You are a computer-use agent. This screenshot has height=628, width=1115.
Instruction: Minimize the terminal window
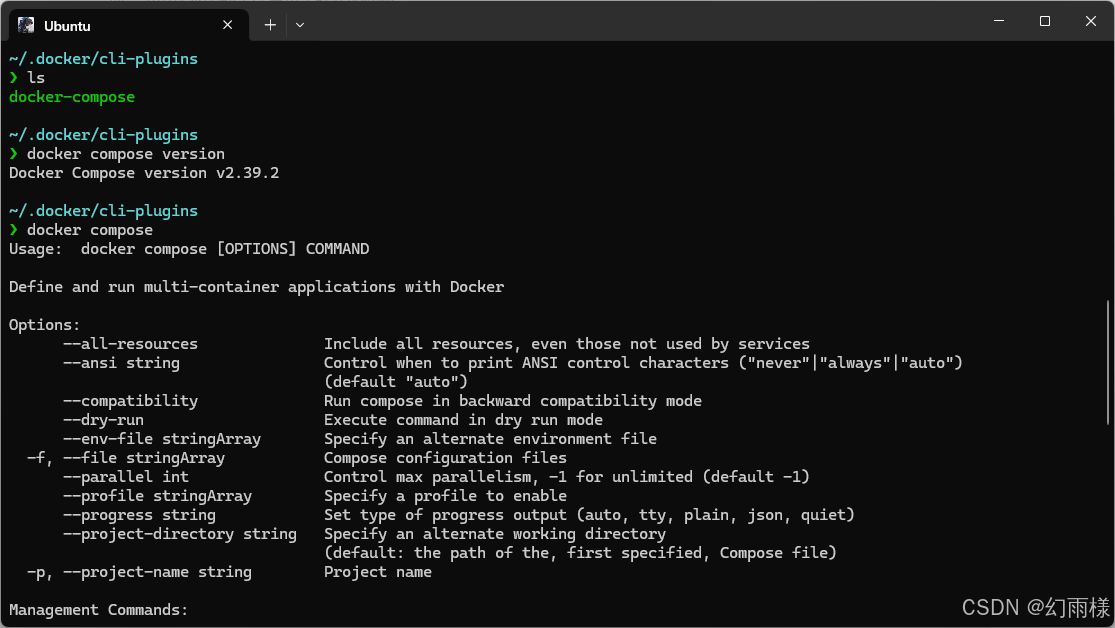coord(999,21)
